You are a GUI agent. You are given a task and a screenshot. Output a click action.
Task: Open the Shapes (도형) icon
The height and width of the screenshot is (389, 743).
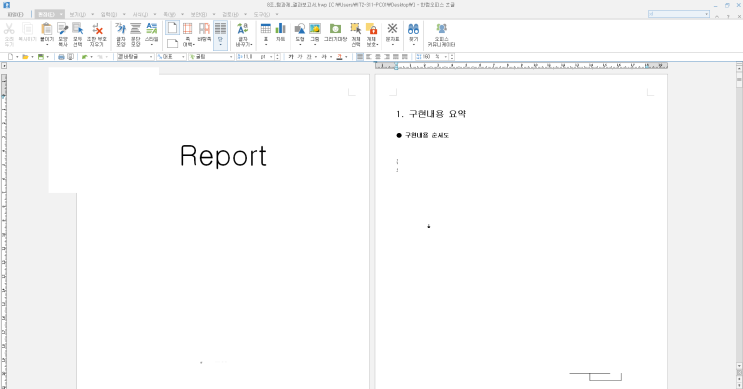299,29
